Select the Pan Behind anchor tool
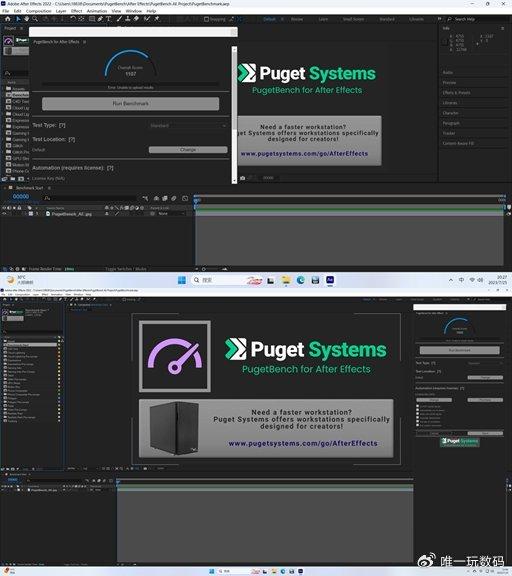The image size is (512, 576). point(81,19)
